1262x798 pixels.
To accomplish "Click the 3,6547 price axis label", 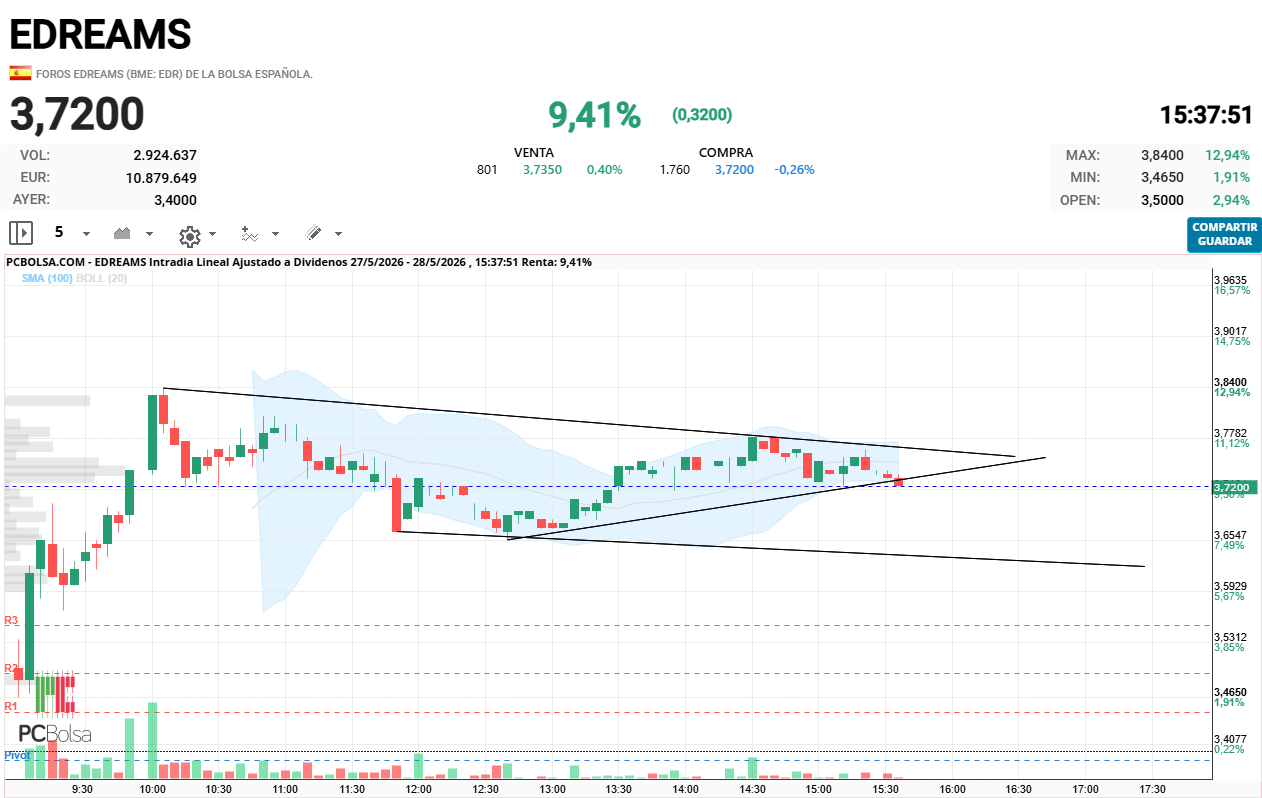I will 1230,536.
